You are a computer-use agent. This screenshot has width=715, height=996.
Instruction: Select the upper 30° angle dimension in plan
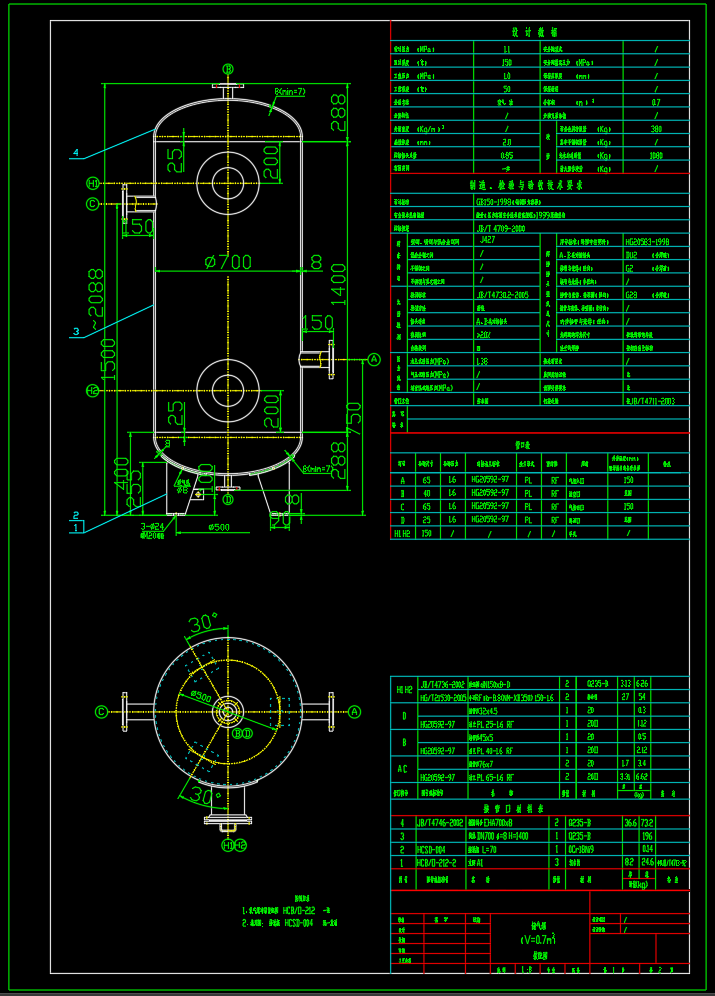click(x=203, y=623)
